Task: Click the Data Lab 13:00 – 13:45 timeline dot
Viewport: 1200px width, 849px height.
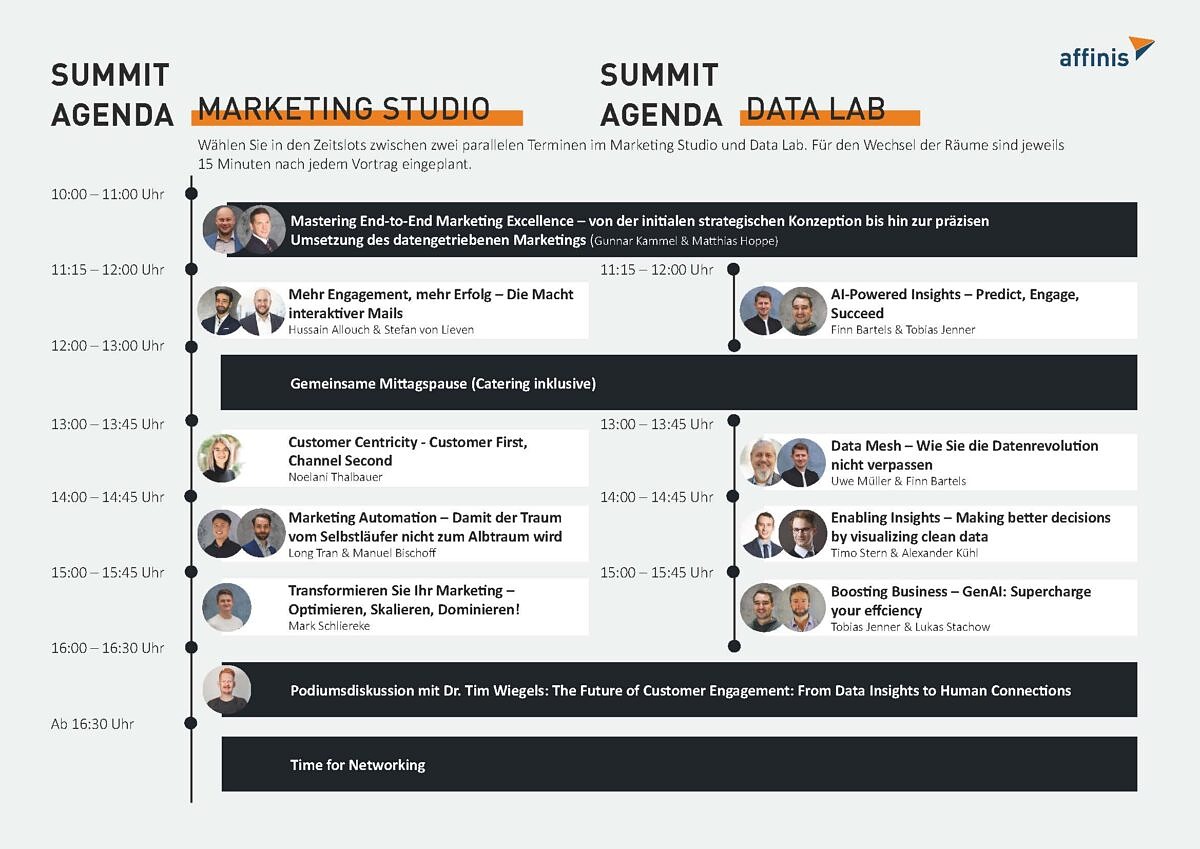Action: pos(734,421)
